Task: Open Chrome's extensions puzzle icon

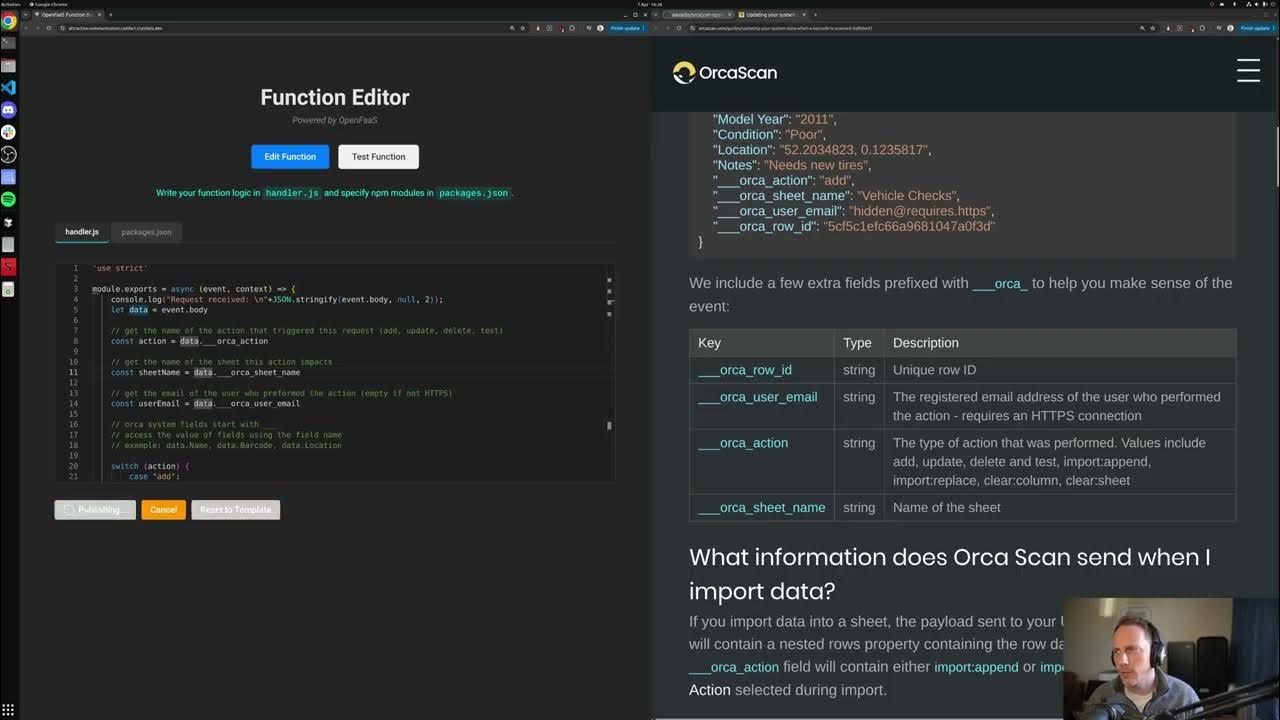Action: tap(1219, 28)
